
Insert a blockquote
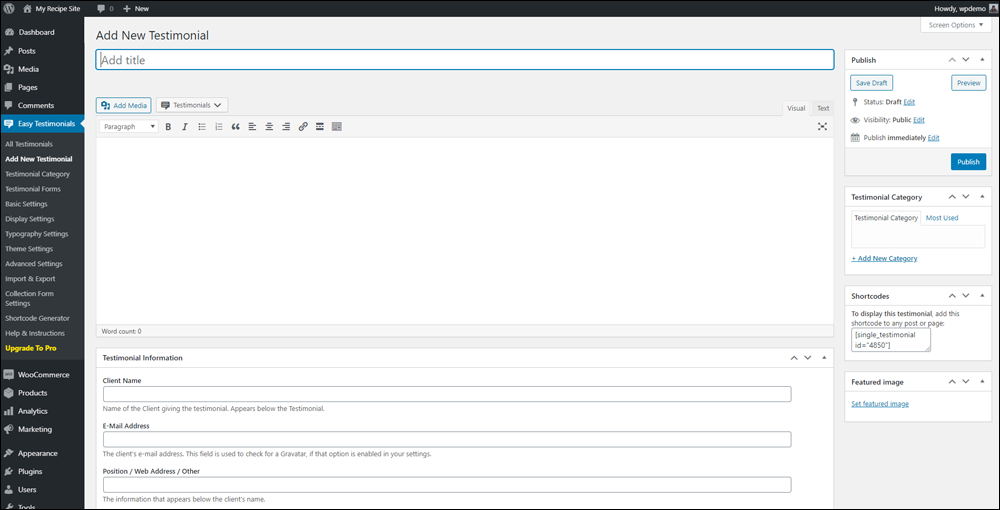click(x=235, y=127)
